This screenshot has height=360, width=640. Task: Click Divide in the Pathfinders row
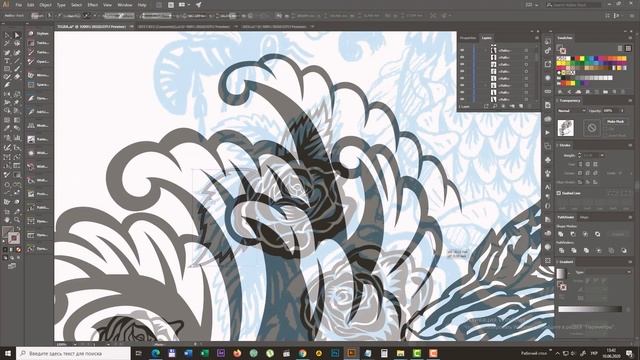tap(561, 250)
